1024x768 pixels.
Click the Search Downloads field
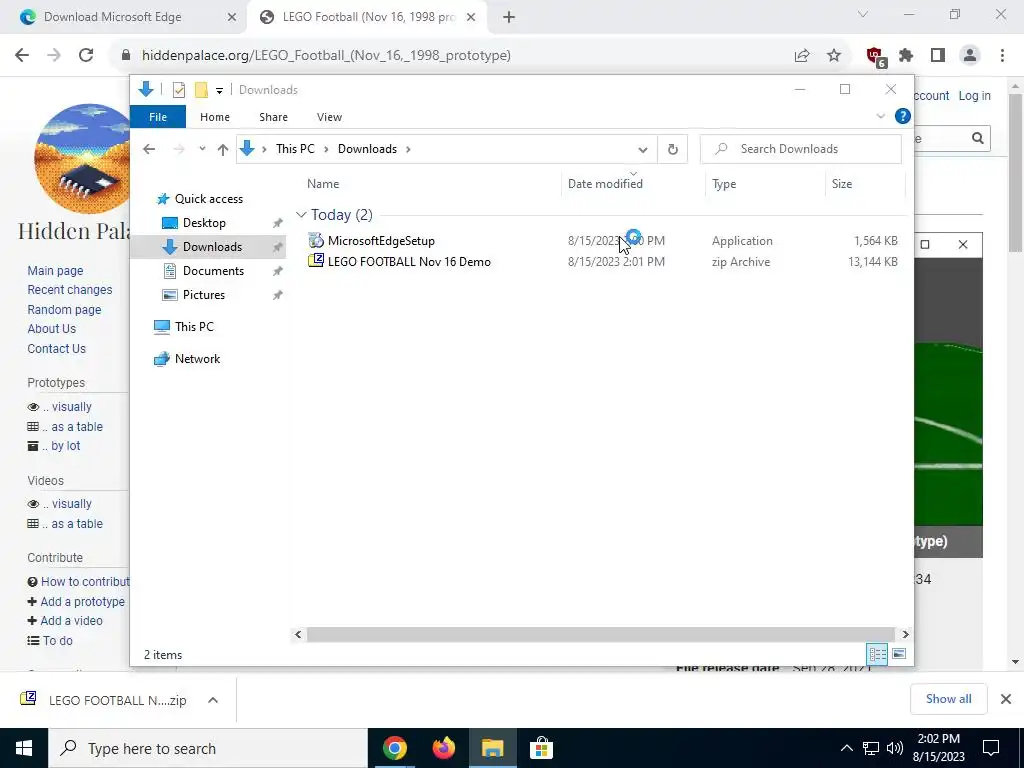(801, 149)
